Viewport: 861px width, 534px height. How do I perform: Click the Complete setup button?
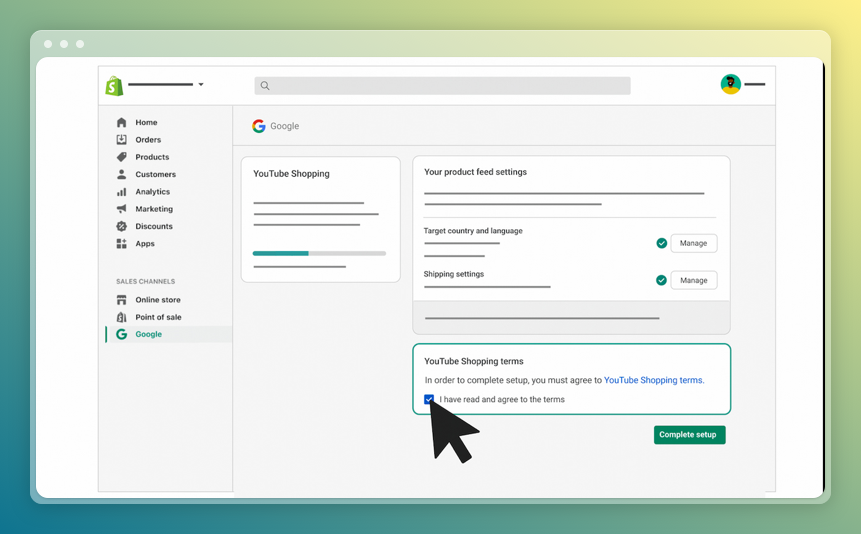(689, 435)
